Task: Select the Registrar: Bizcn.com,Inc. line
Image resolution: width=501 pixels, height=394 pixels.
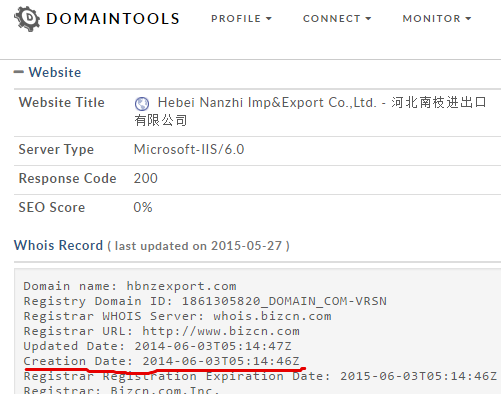Action: [x=122, y=390]
